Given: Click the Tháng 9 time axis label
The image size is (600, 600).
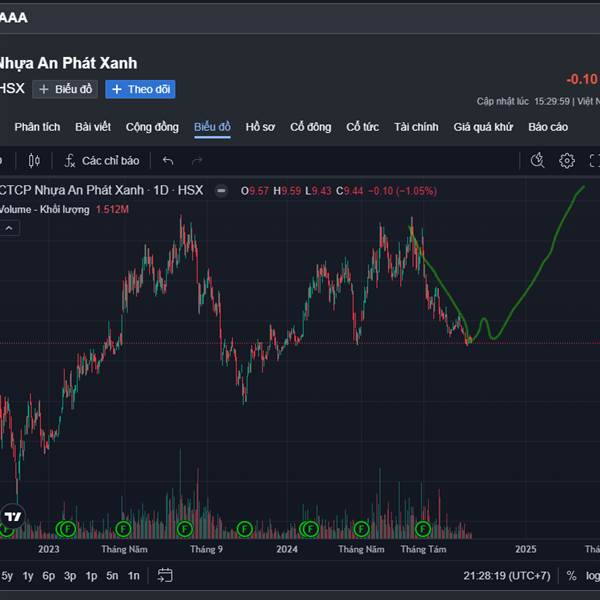Looking at the screenshot, I should (206, 549).
